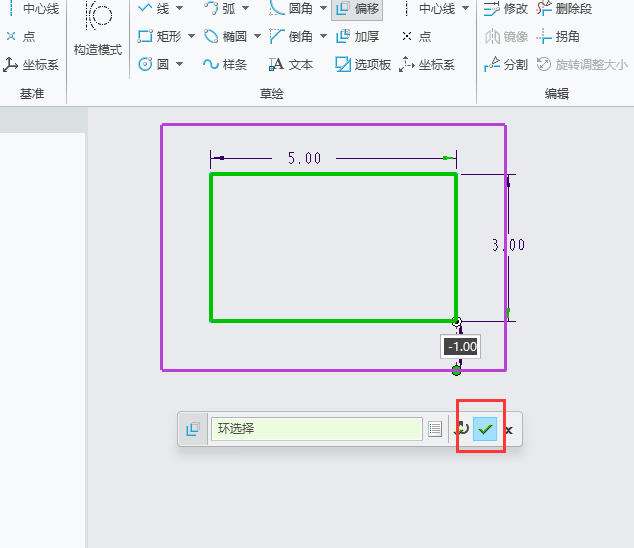Open the selection details list icon

click(x=435, y=429)
